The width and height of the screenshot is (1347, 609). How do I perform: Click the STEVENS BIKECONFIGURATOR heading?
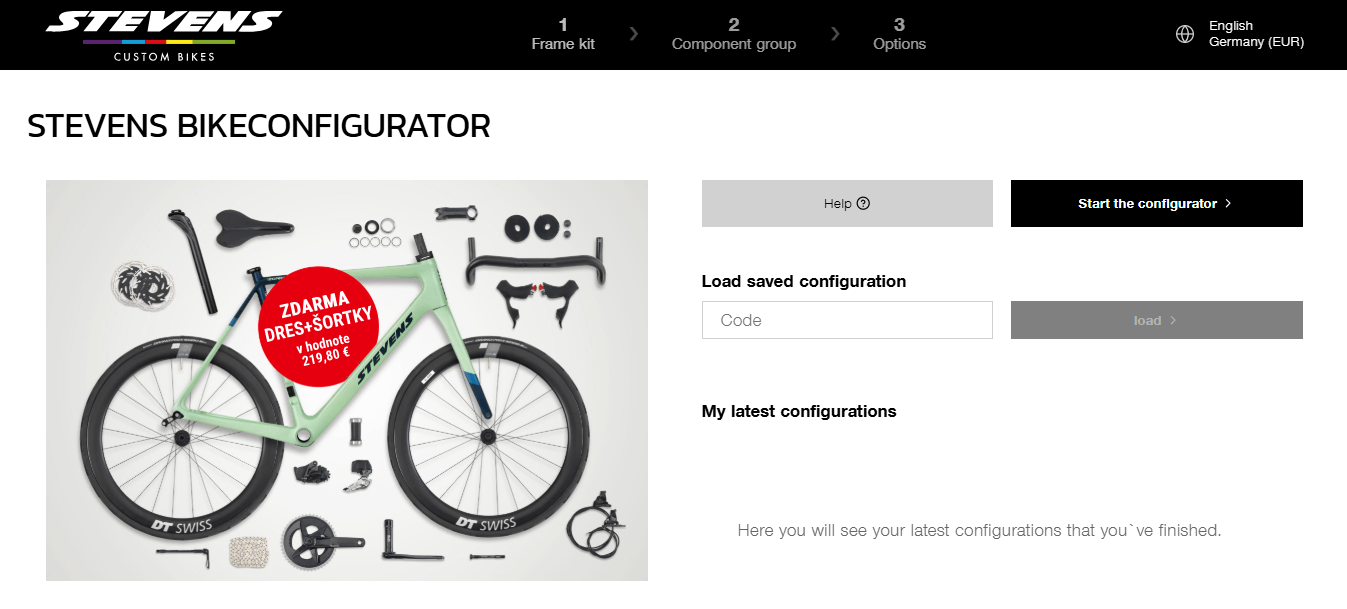259,126
